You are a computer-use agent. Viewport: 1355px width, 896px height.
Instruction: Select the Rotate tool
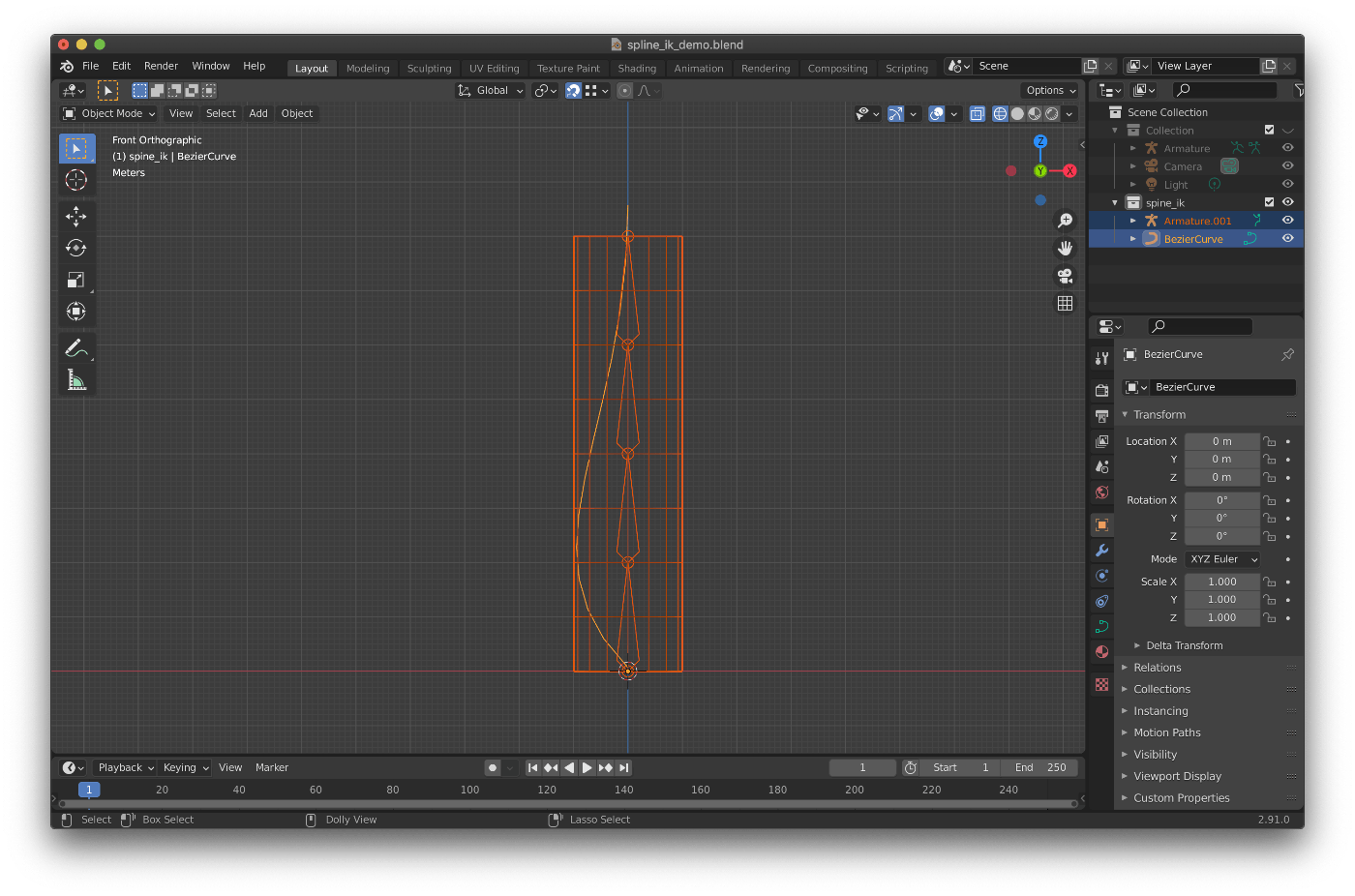75,248
